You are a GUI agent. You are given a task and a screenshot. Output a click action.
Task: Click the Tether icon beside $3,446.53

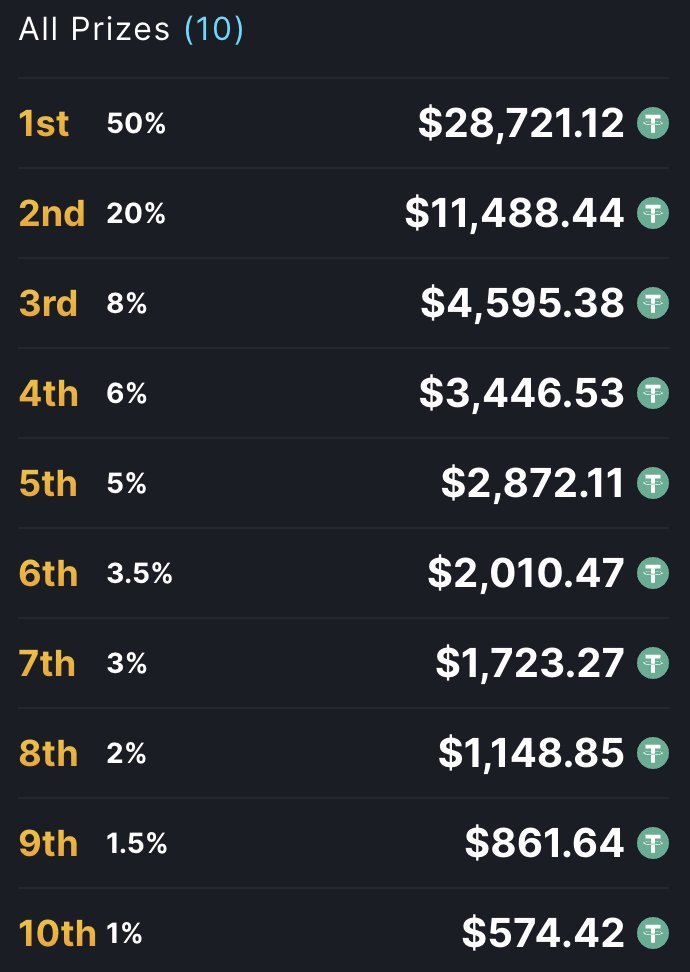pyautogui.click(x=653, y=393)
